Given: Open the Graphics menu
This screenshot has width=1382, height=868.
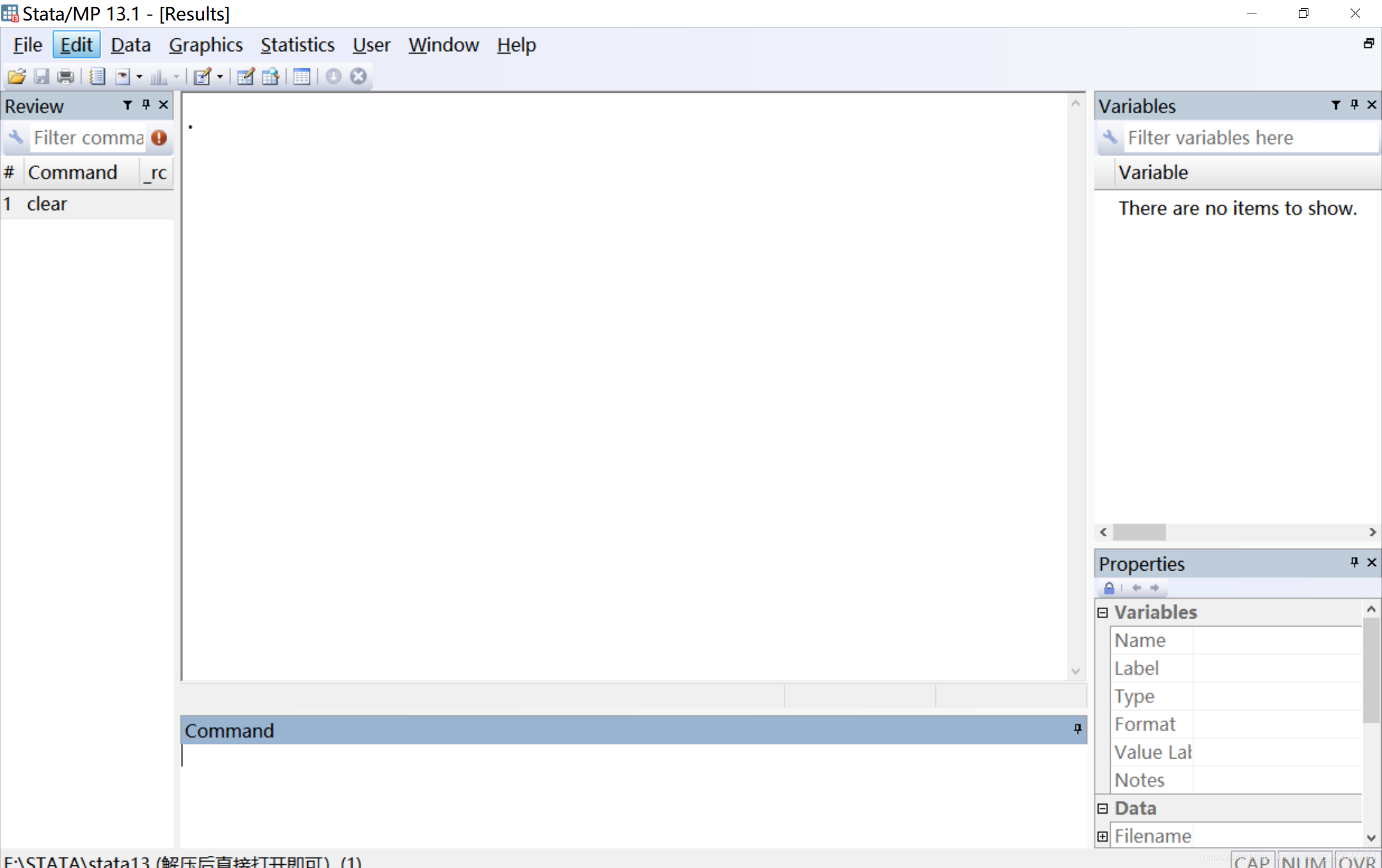Looking at the screenshot, I should pos(205,45).
